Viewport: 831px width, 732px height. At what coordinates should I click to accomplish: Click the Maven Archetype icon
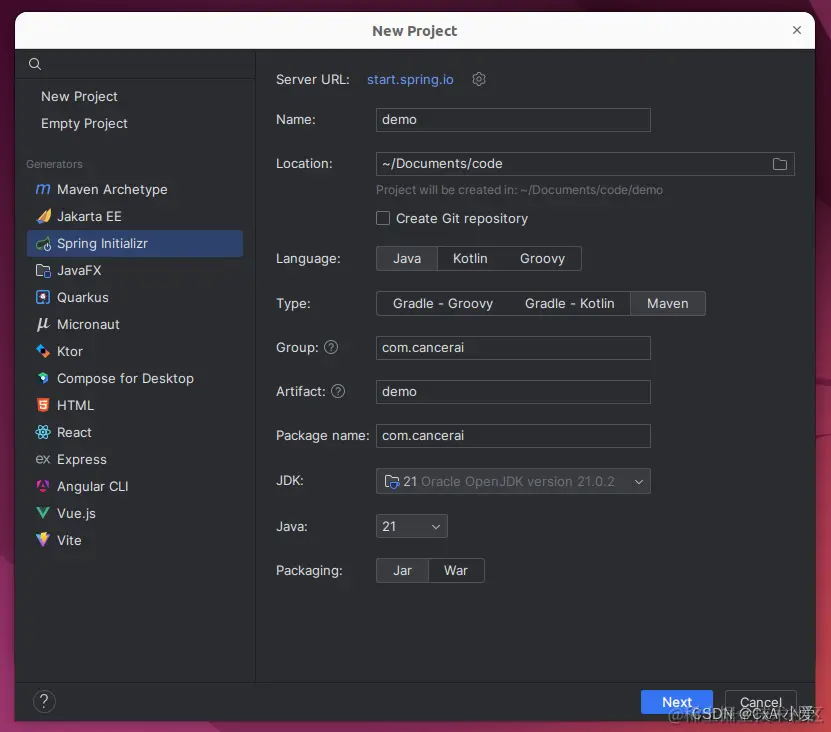43,189
